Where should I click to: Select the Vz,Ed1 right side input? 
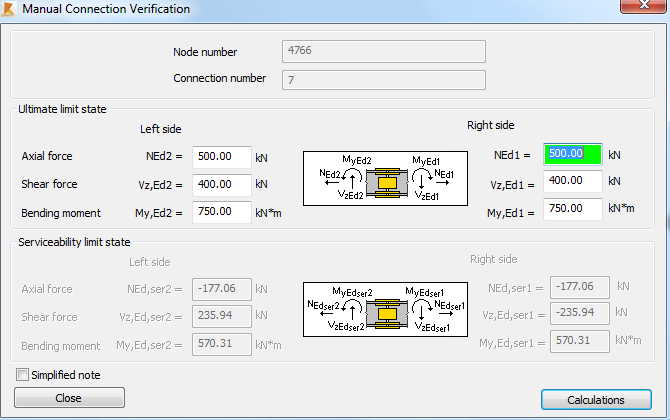coord(573,181)
